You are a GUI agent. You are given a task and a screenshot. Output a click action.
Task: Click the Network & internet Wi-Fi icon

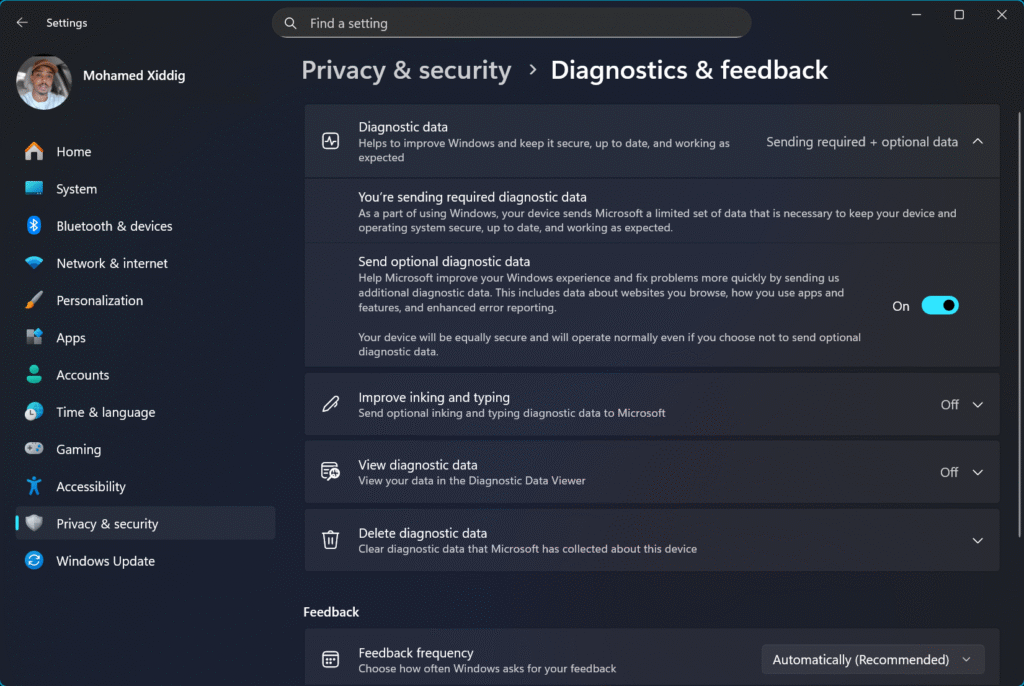click(x=34, y=263)
